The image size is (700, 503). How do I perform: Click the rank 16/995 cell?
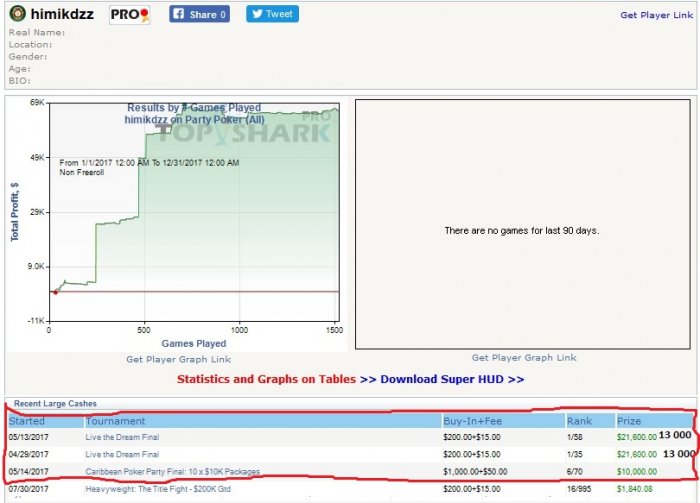pos(579,489)
